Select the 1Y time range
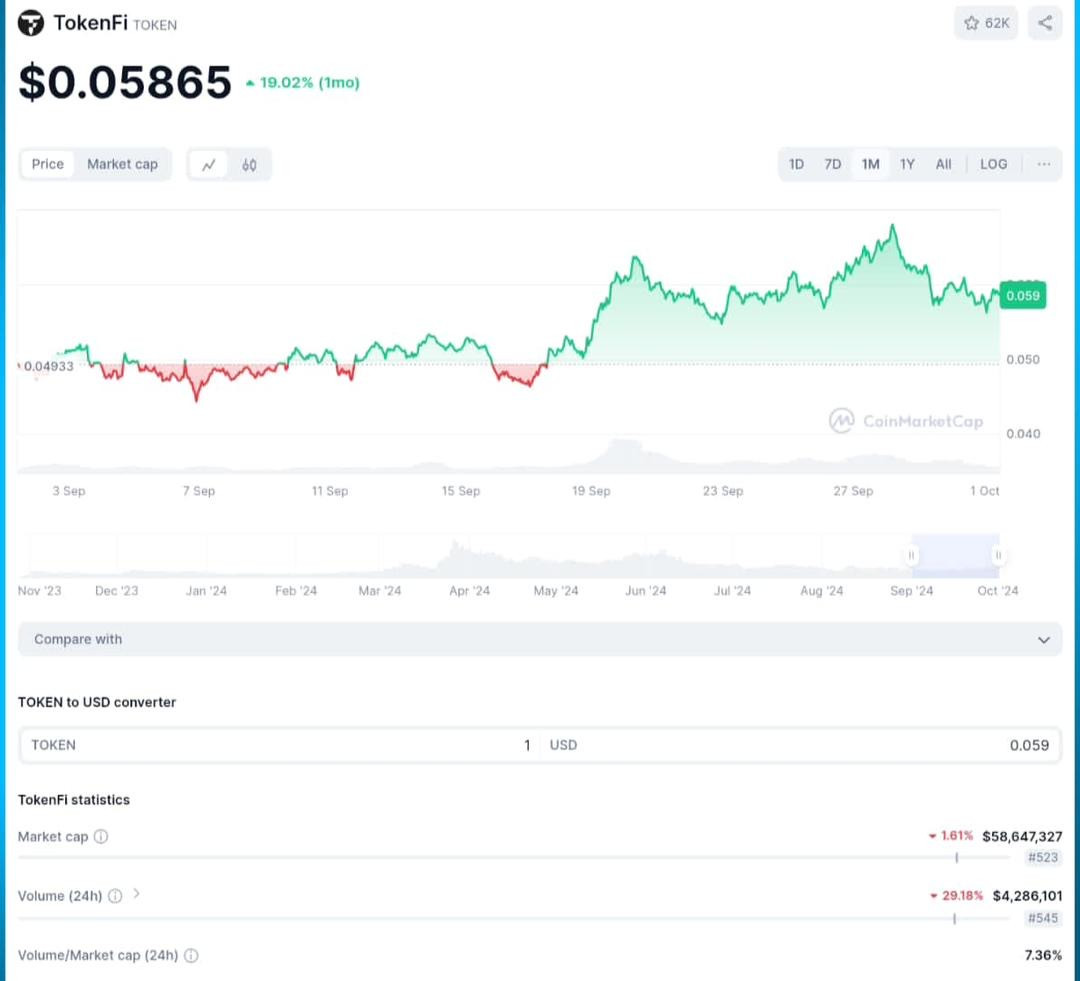 point(907,164)
